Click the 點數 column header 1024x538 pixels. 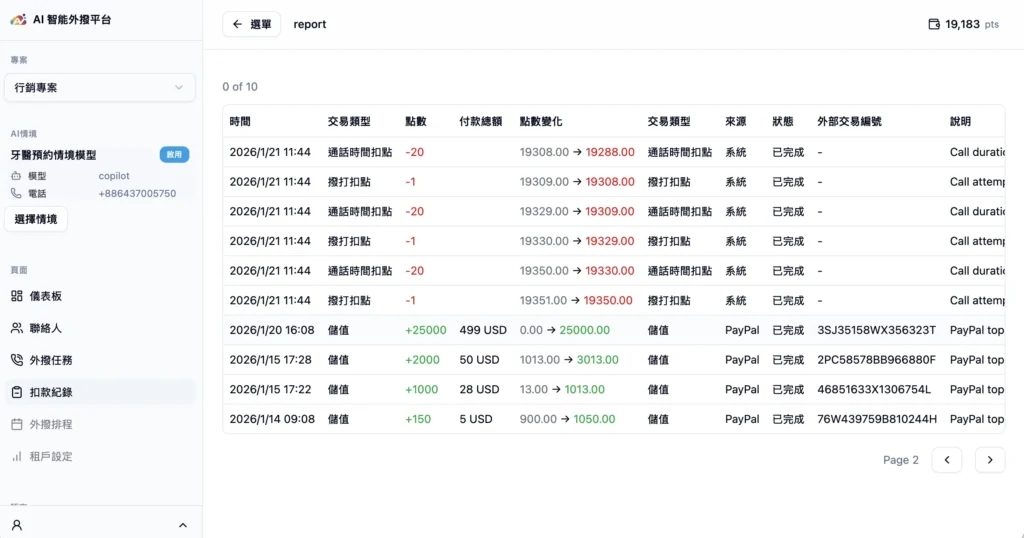(x=416, y=121)
